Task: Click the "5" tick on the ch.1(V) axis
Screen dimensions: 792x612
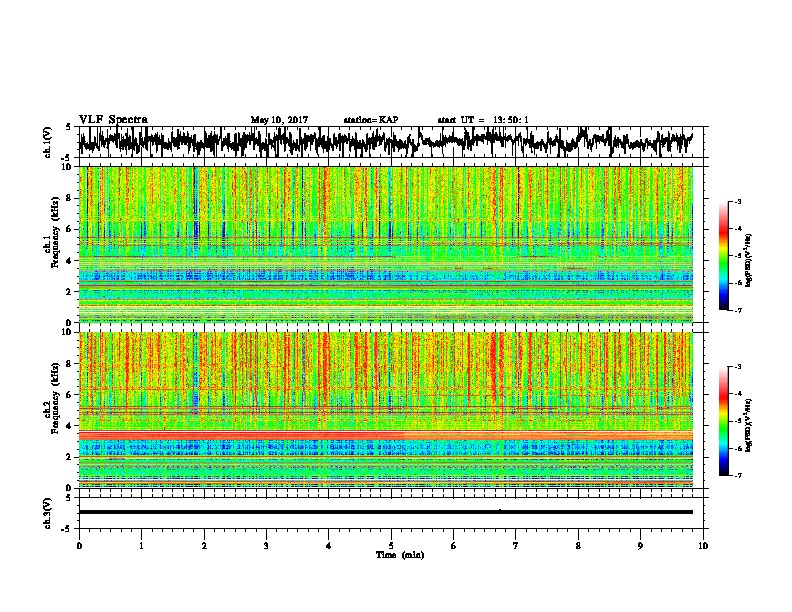Action: tap(69, 127)
